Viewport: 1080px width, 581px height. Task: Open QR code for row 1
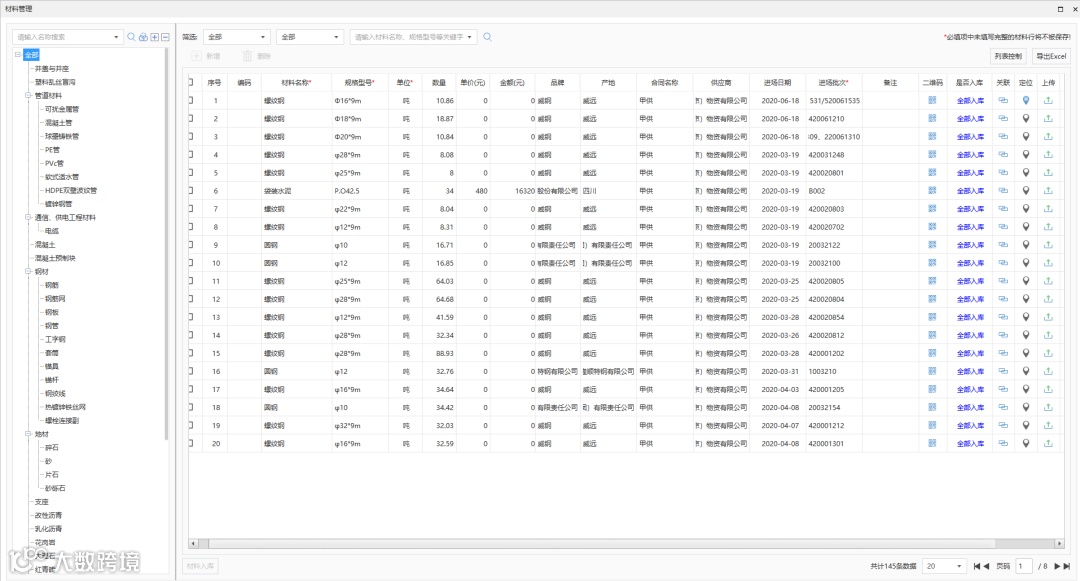click(x=932, y=101)
